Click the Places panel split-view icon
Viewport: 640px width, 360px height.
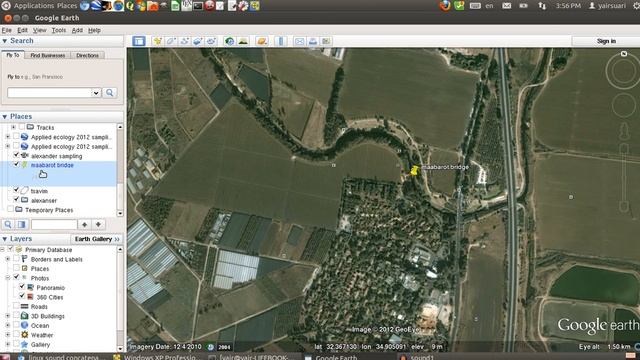[x=22, y=224]
